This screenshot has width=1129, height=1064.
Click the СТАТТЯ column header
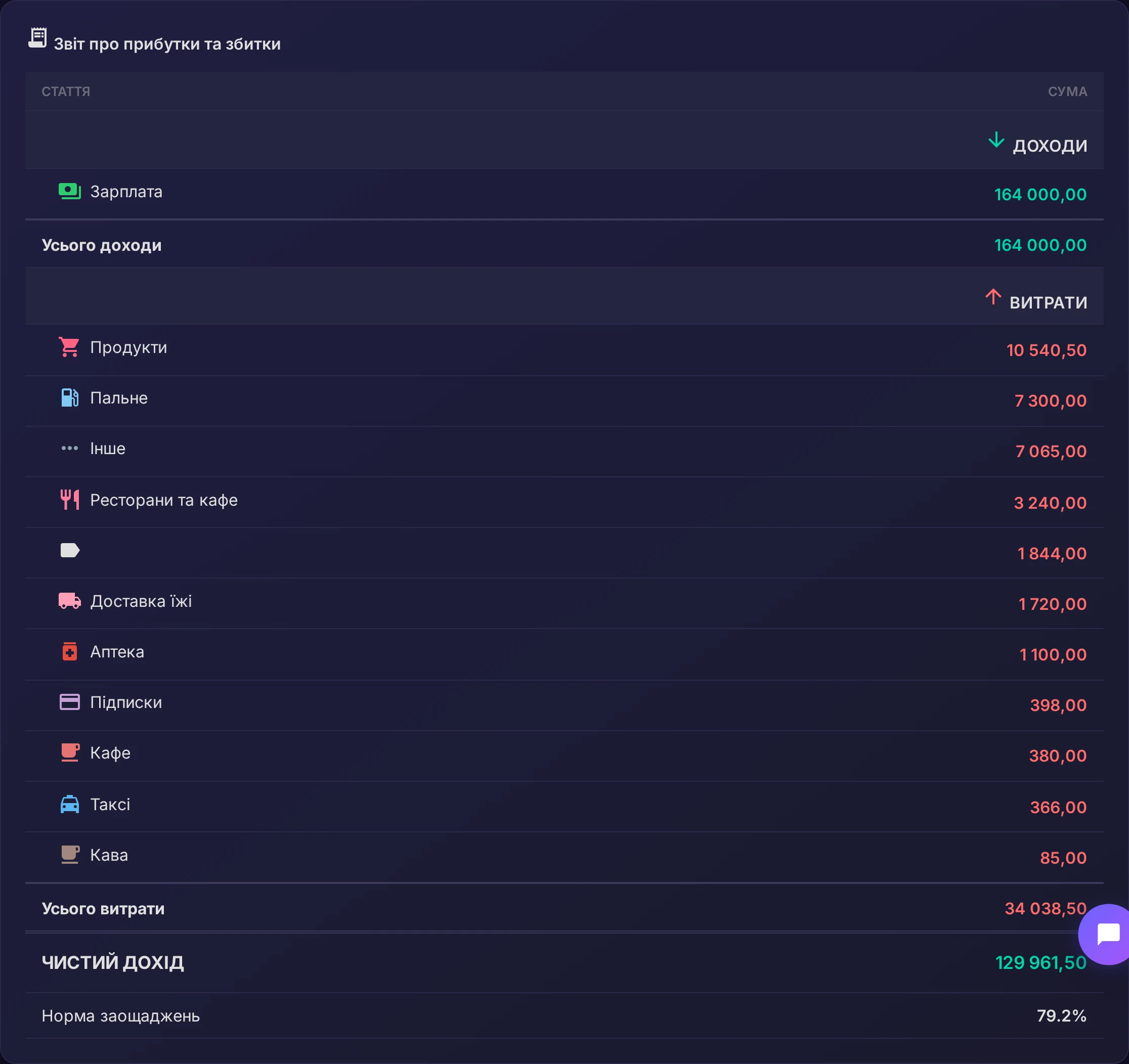66,92
